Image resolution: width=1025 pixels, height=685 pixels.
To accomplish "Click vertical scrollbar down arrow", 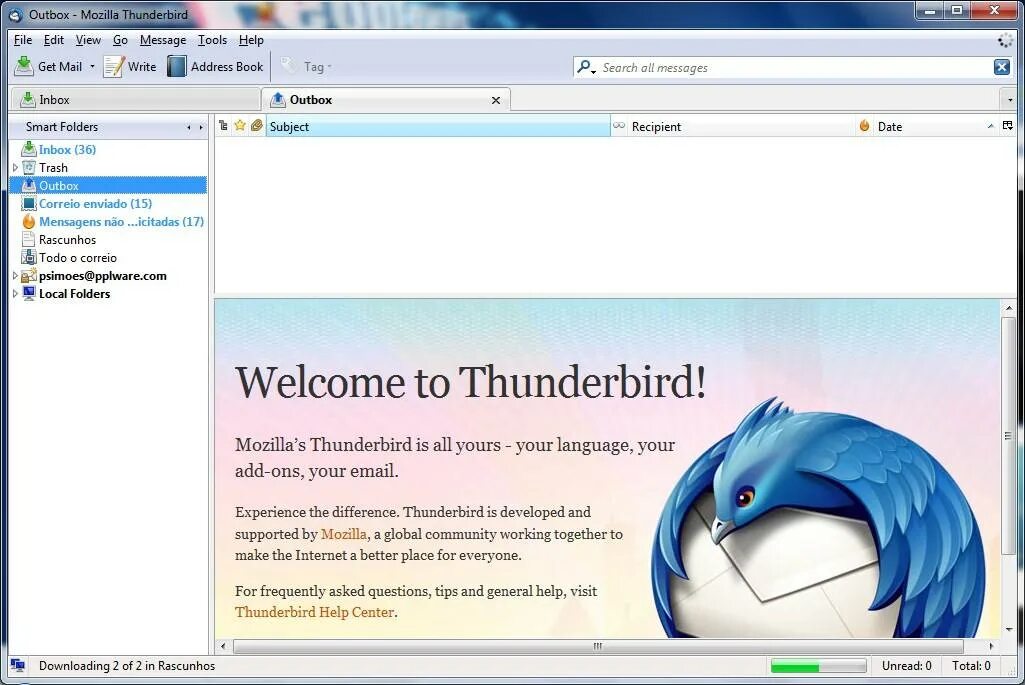I will pyautogui.click(x=1009, y=629).
